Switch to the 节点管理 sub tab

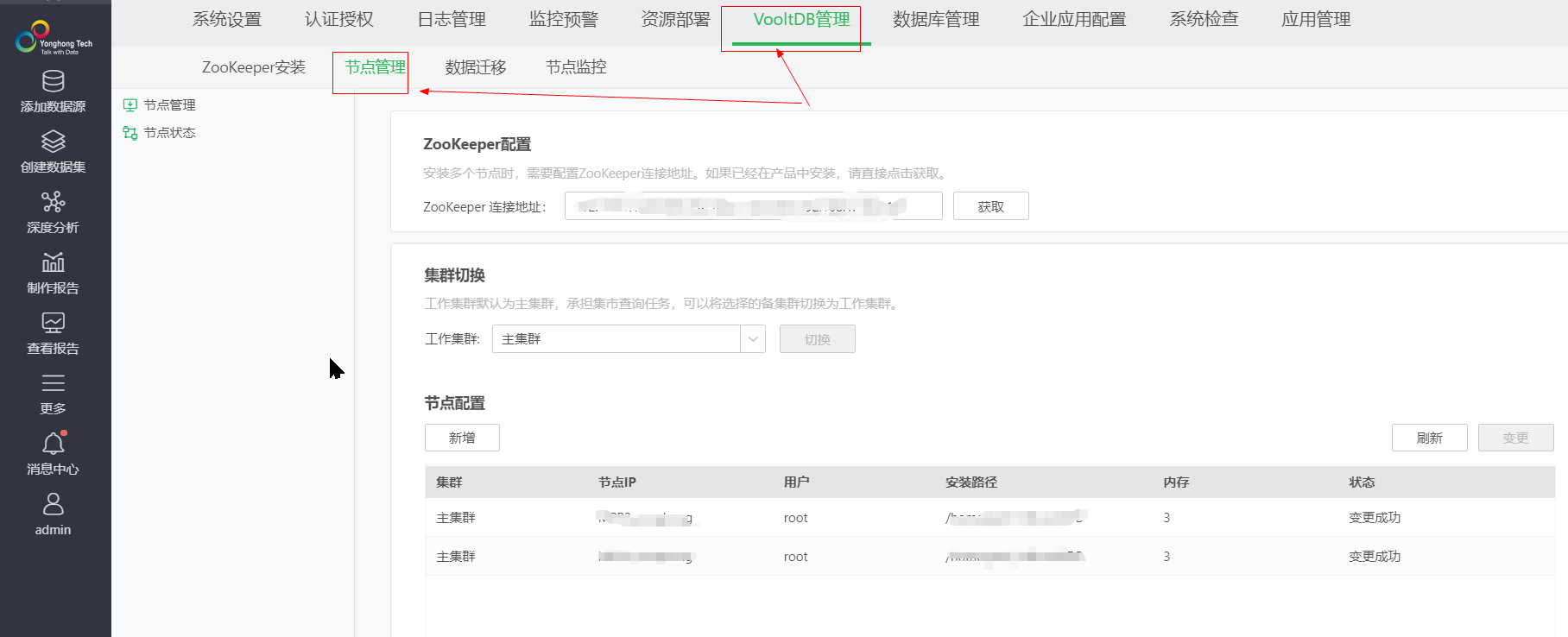(376, 67)
